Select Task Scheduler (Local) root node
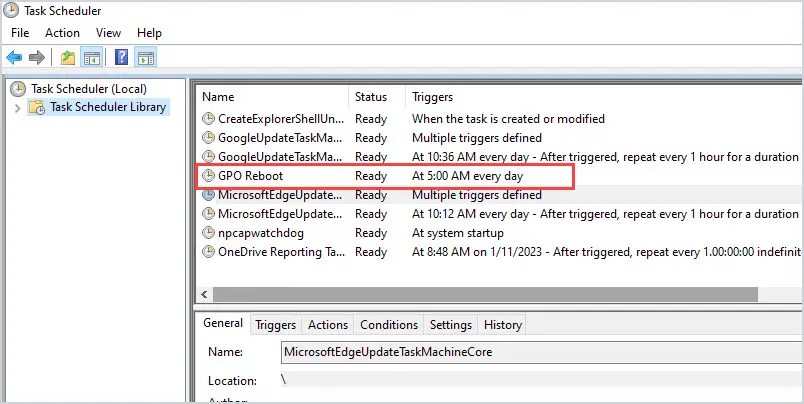Image resolution: width=804 pixels, height=404 pixels. pos(89,89)
